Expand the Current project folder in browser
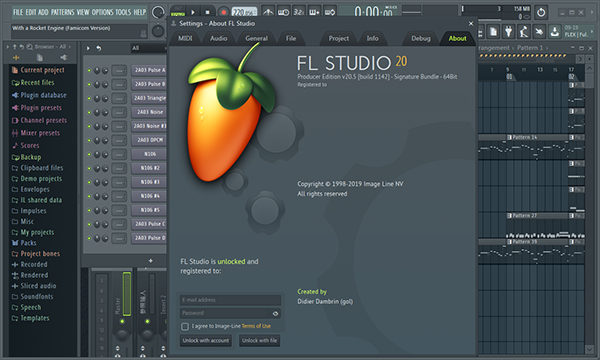This screenshot has height=360, width=600. 38,70
